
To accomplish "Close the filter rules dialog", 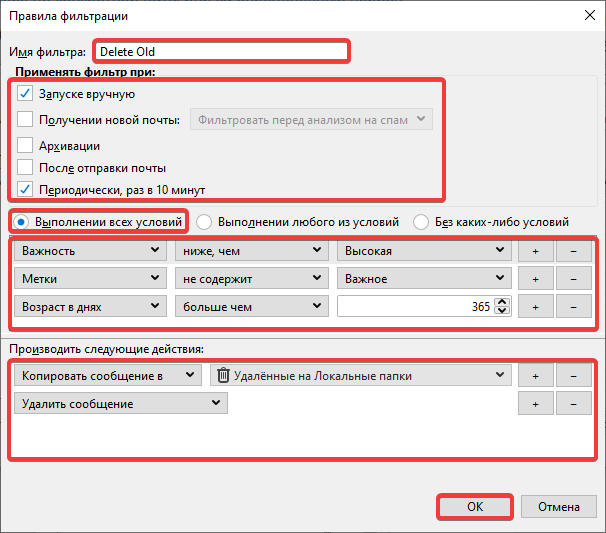I will [585, 16].
